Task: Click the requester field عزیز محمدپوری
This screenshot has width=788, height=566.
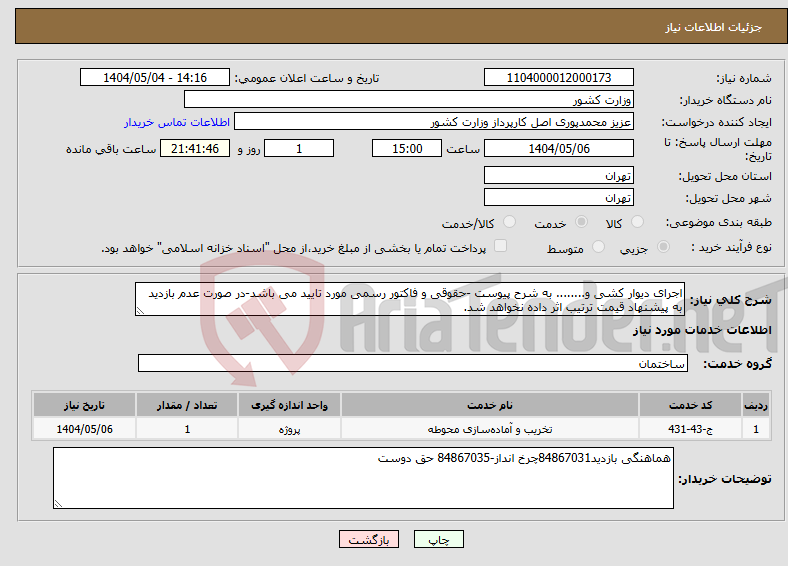Action: (434, 122)
